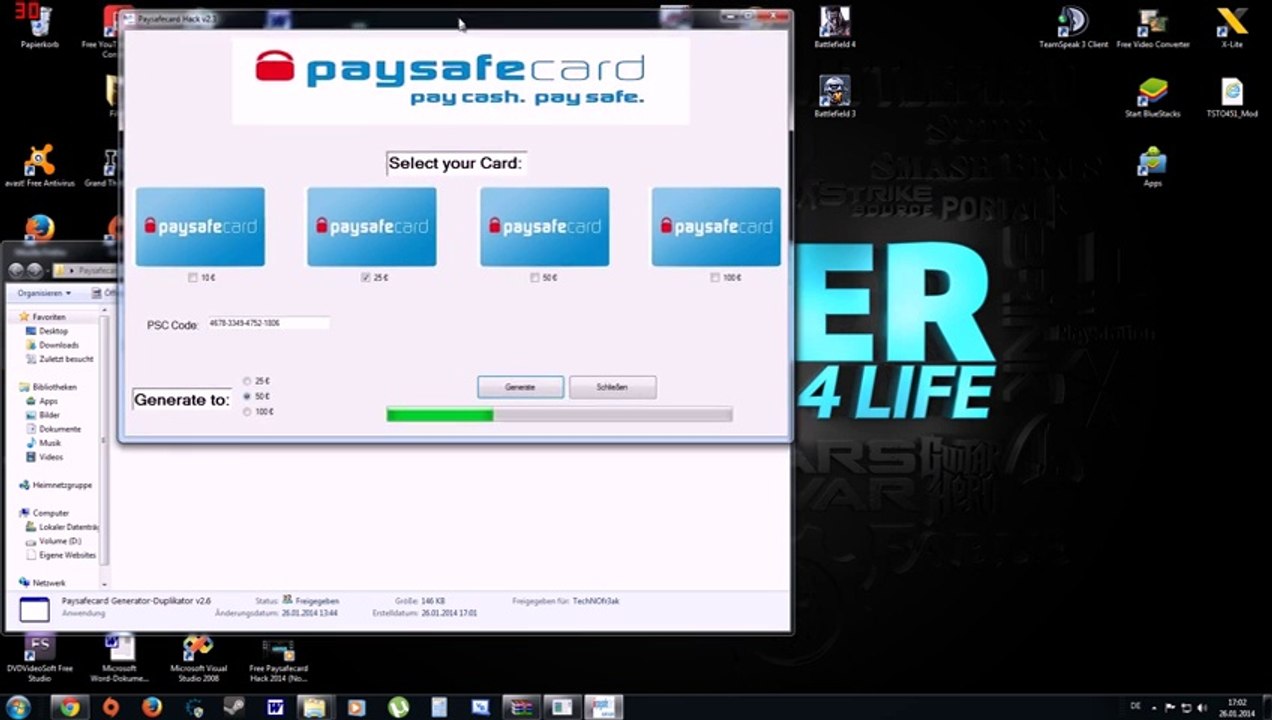Check the 50 € card checkbox
The image size is (1272, 720).
(535, 278)
